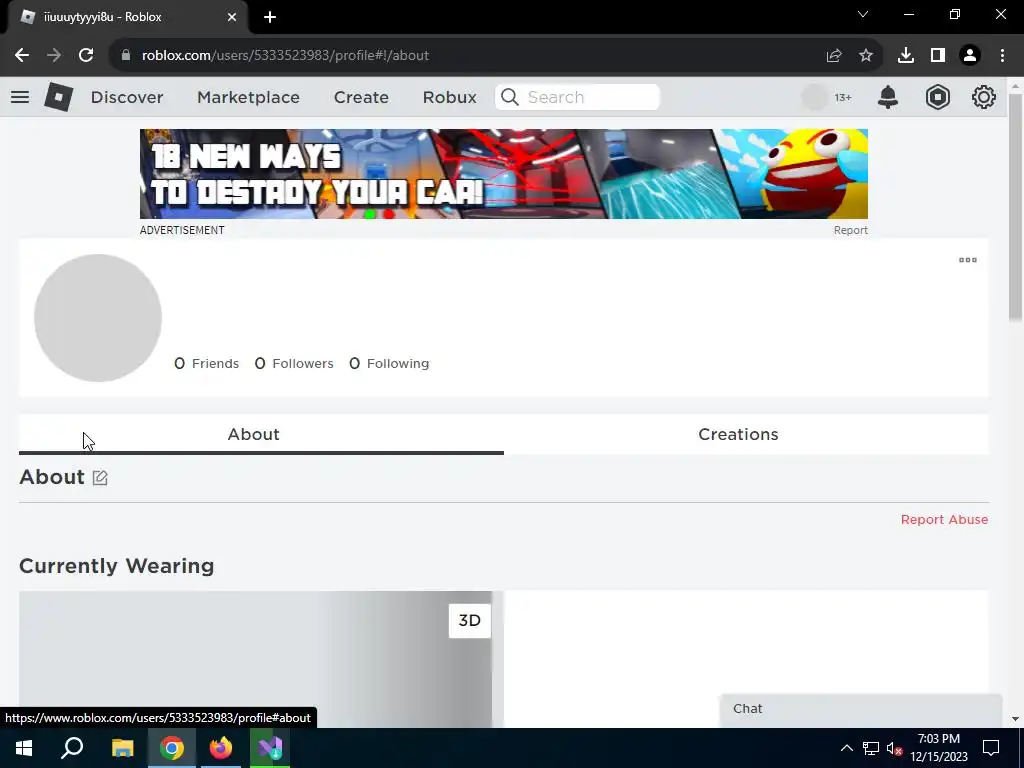Open Chrome downloads icon
The width and height of the screenshot is (1024, 768).
(906, 56)
